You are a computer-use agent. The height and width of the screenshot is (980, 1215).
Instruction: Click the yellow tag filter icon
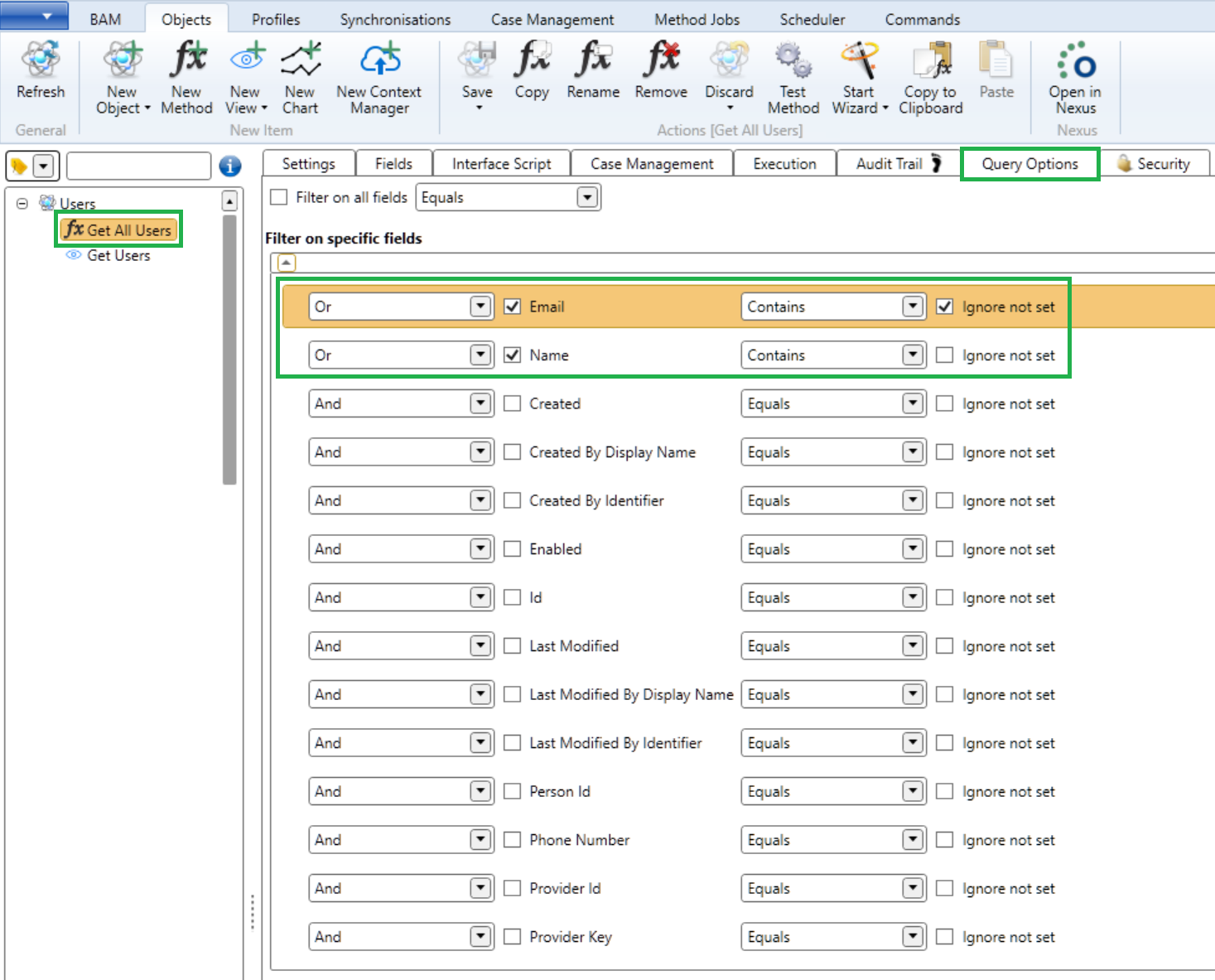(x=18, y=166)
